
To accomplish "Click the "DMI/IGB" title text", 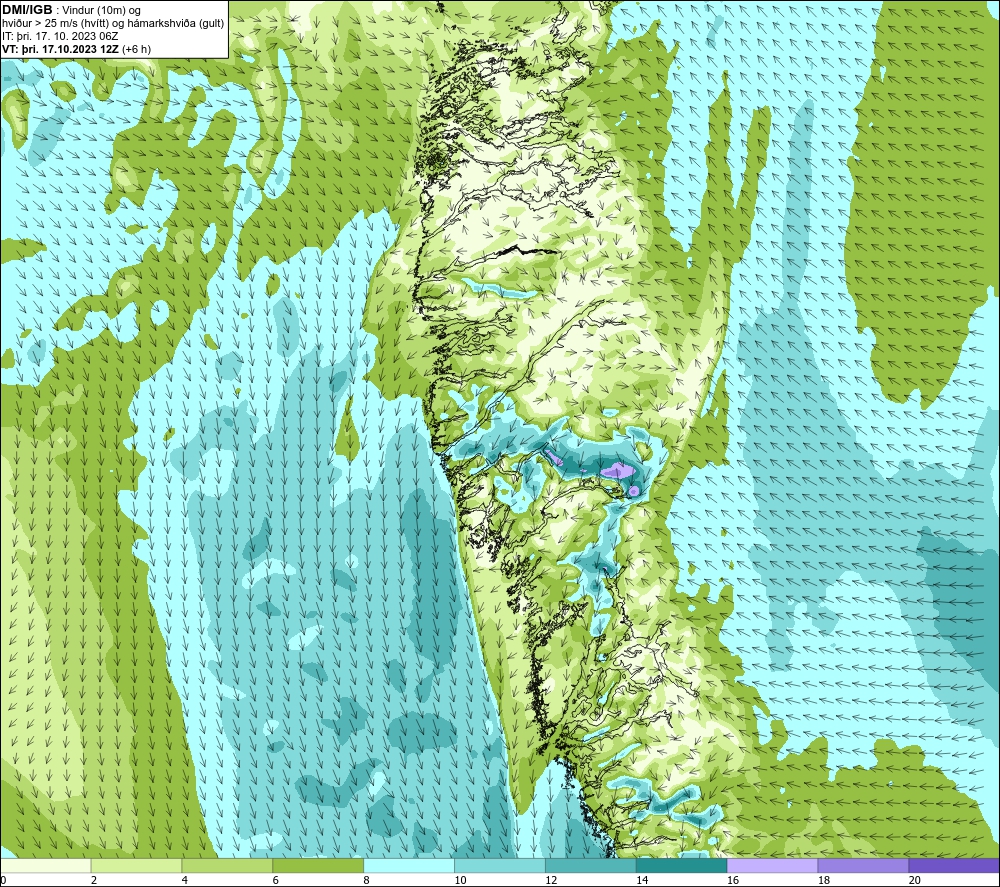I will [x=27, y=10].
